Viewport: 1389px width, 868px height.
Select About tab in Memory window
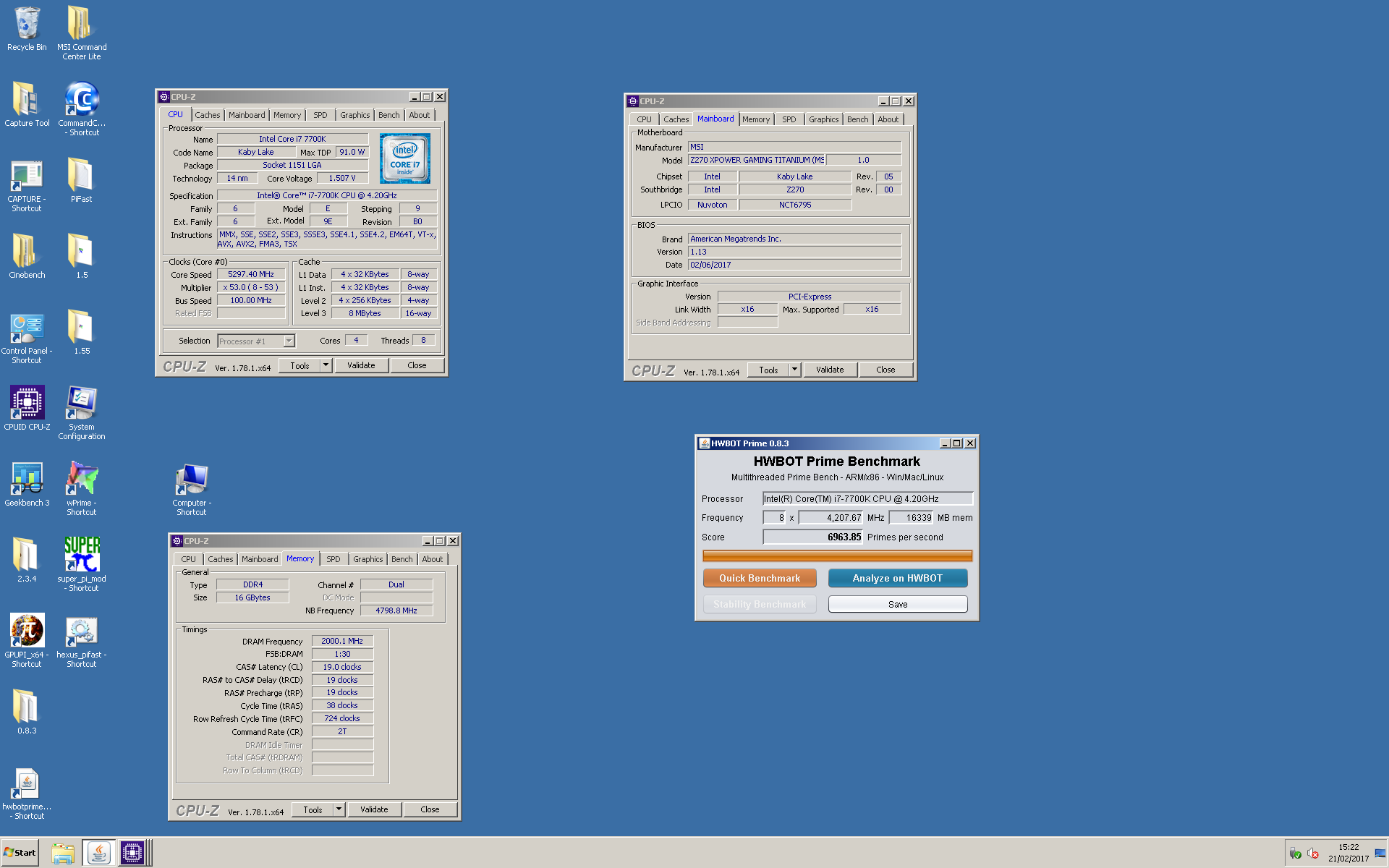click(x=432, y=559)
